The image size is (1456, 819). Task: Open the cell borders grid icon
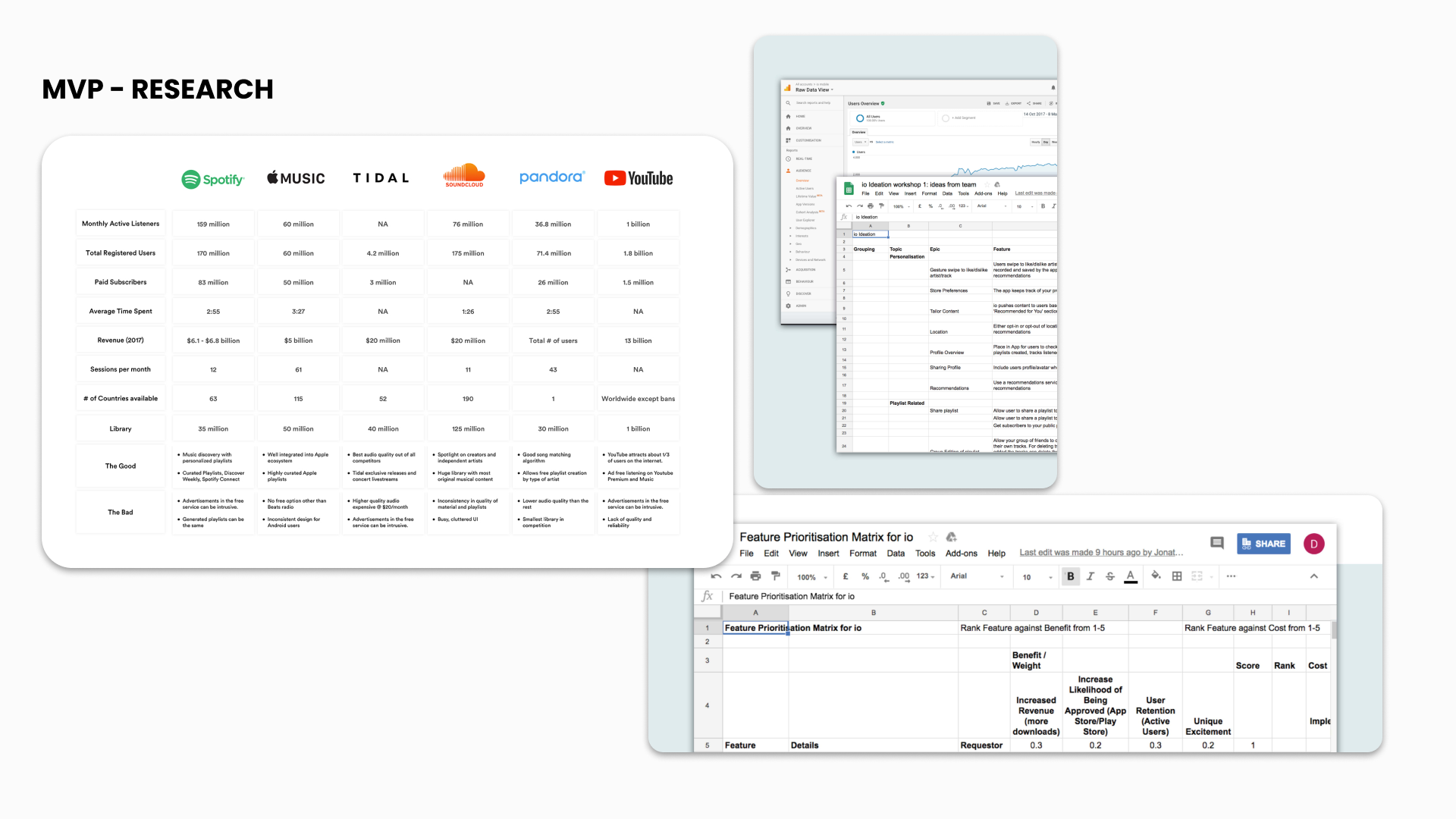1177,576
